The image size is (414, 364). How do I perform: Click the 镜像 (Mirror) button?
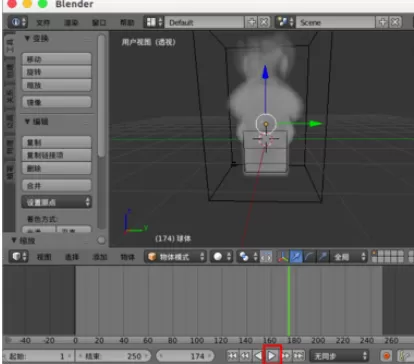tap(56, 102)
